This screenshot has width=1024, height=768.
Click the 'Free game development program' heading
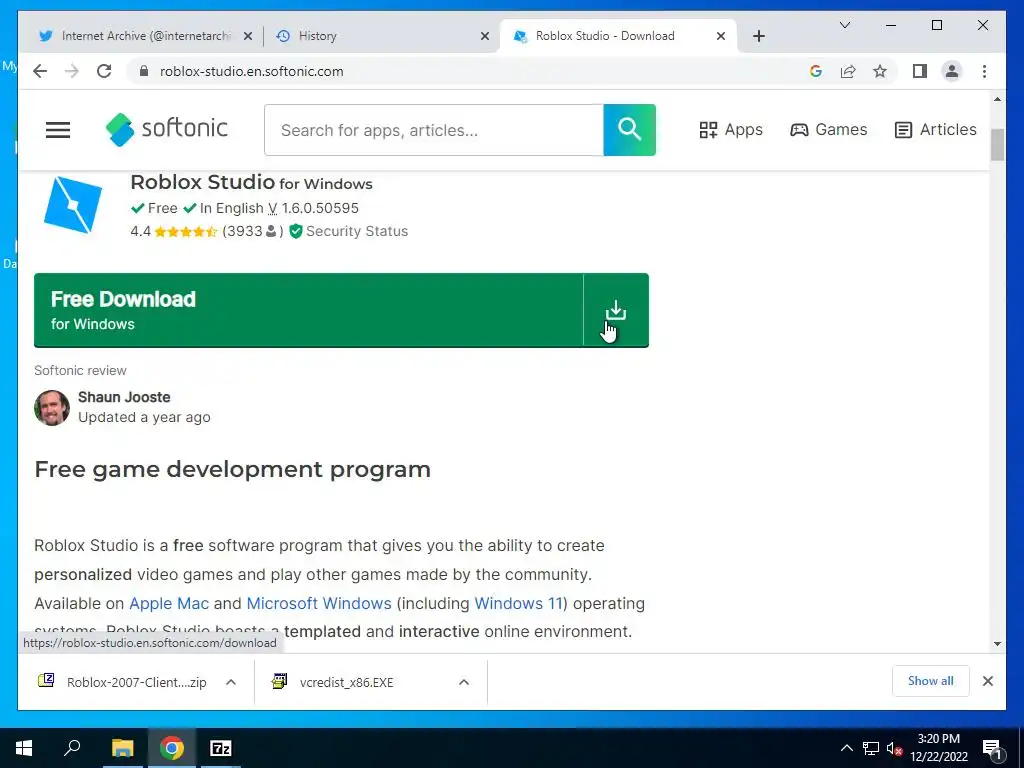coord(232,470)
